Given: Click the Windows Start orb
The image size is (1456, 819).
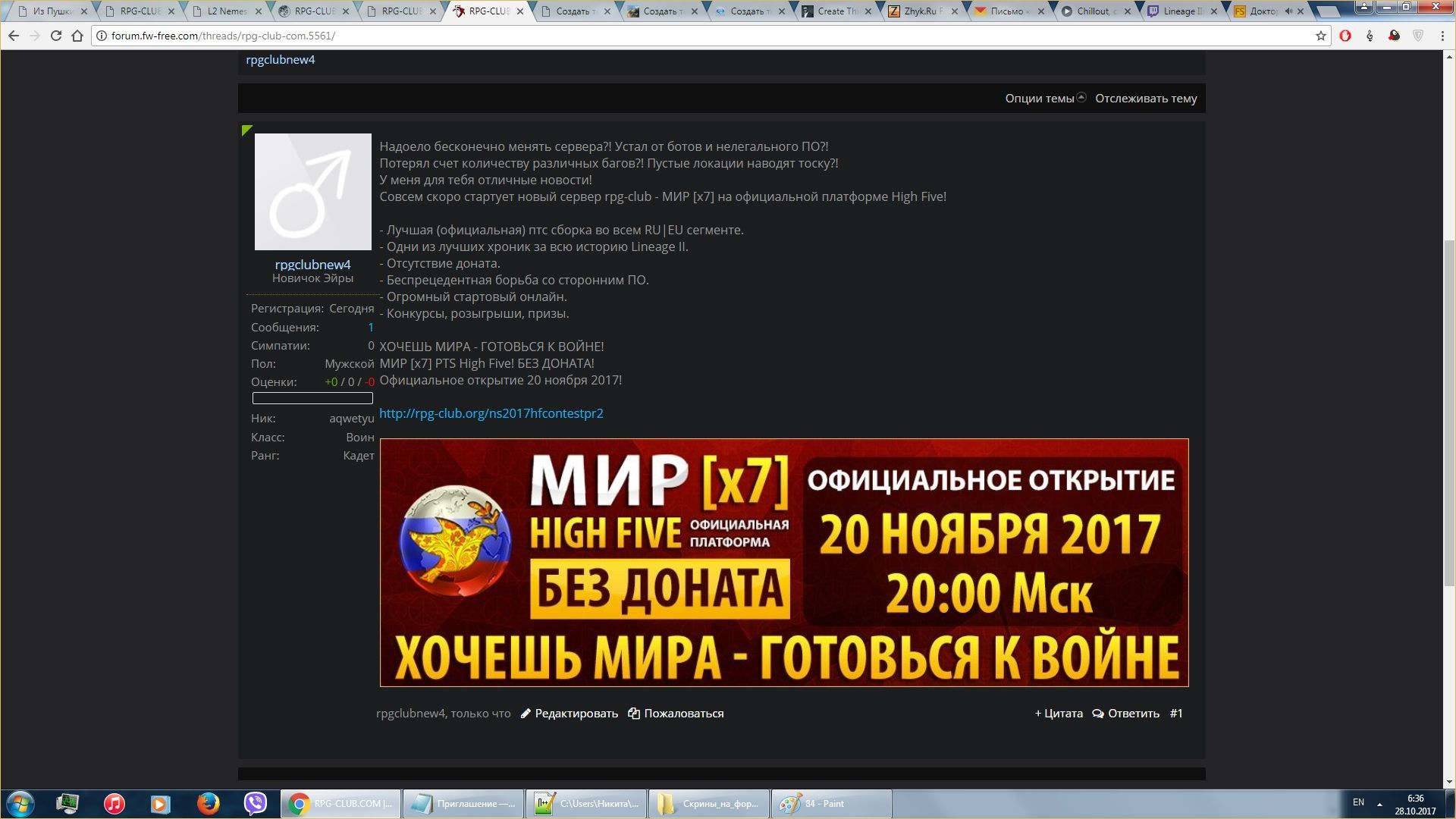Looking at the screenshot, I should (x=20, y=803).
